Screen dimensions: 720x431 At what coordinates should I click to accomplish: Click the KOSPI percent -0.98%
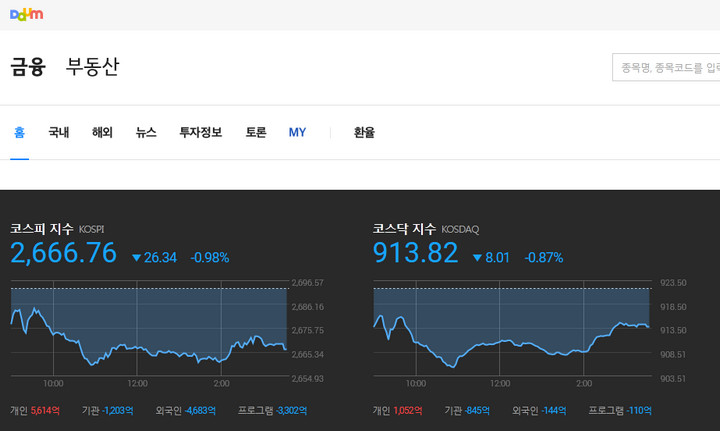click(x=210, y=257)
